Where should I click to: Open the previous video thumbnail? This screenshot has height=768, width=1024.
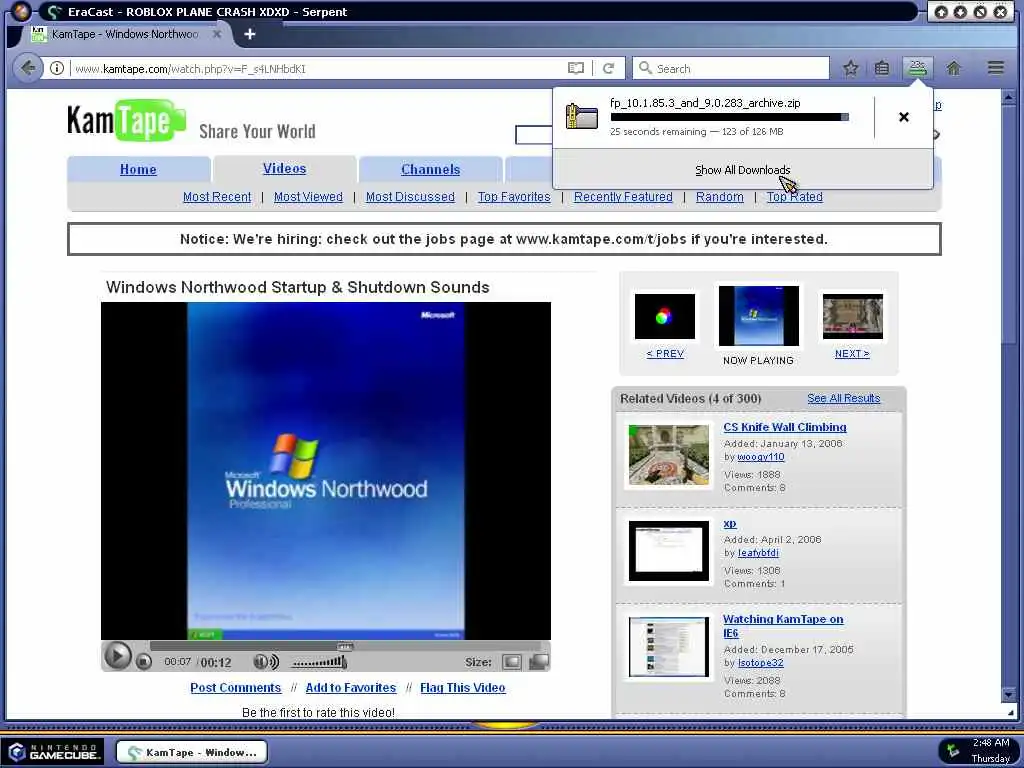pos(665,316)
